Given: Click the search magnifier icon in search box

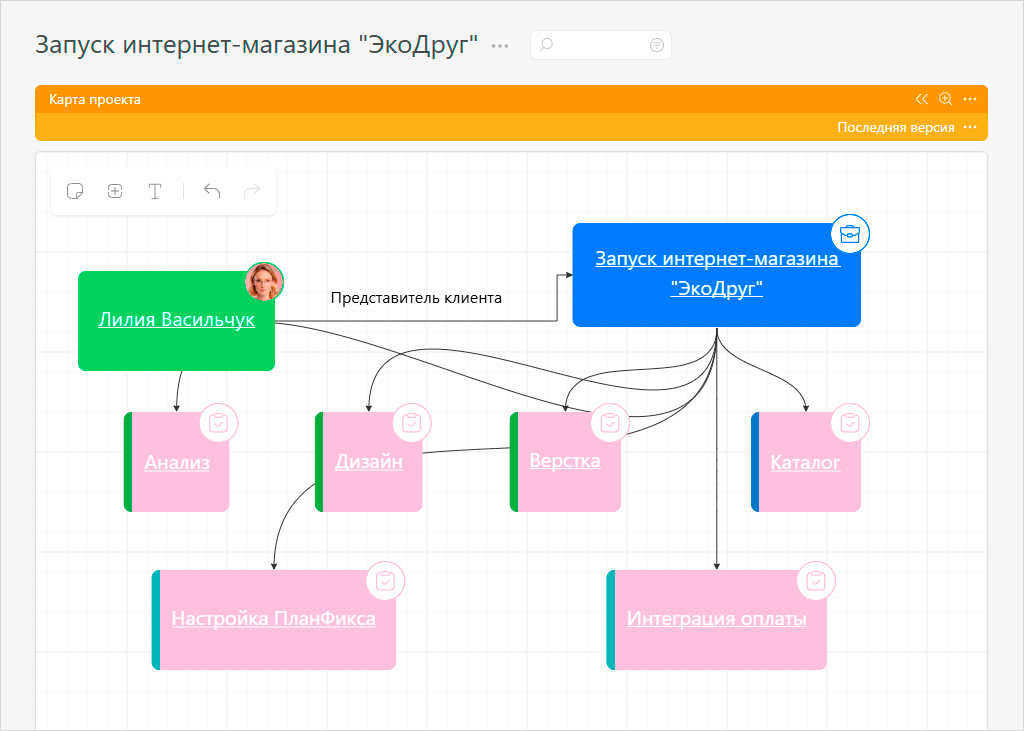Looking at the screenshot, I should click(x=547, y=44).
